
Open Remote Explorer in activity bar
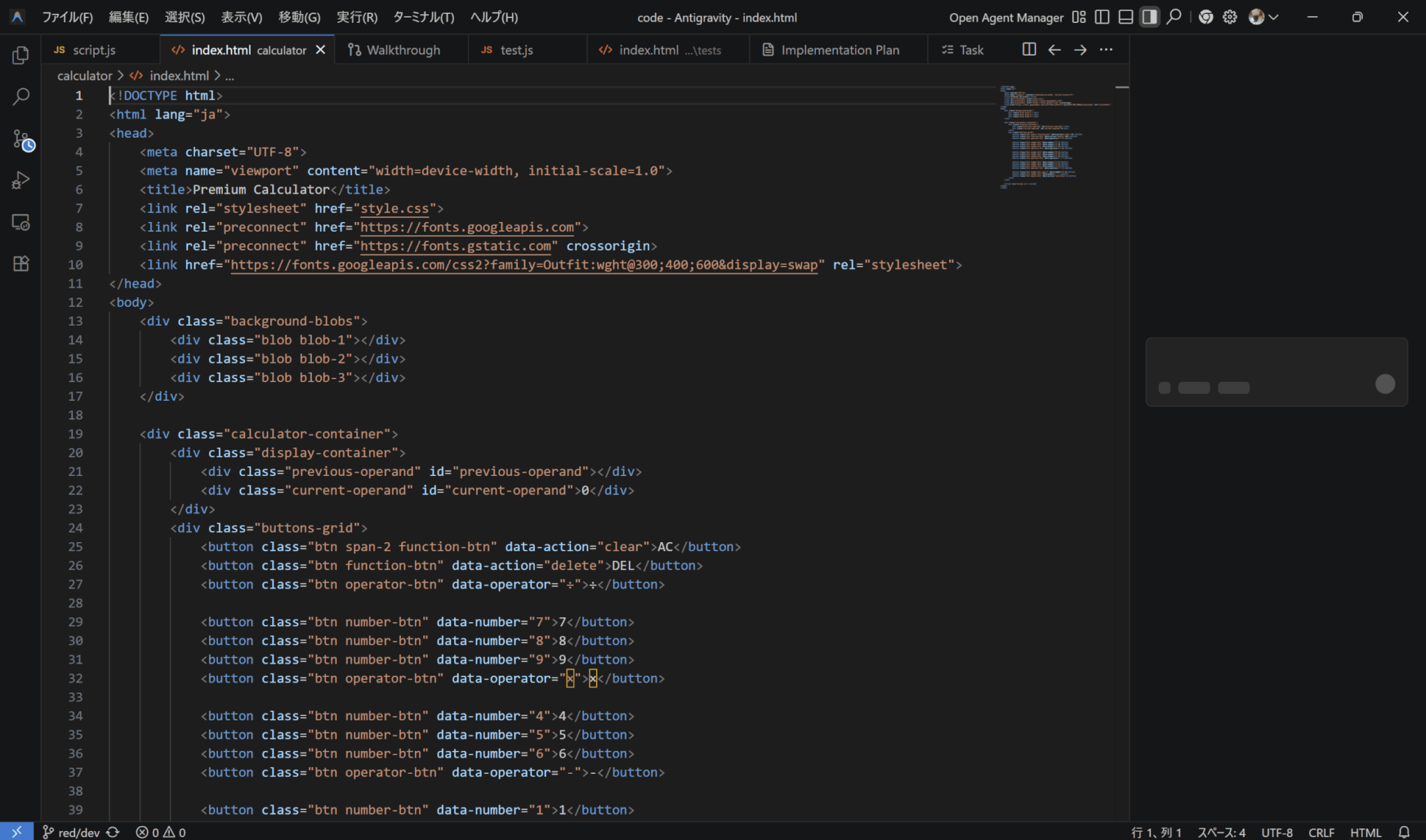(x=21, y=223)
